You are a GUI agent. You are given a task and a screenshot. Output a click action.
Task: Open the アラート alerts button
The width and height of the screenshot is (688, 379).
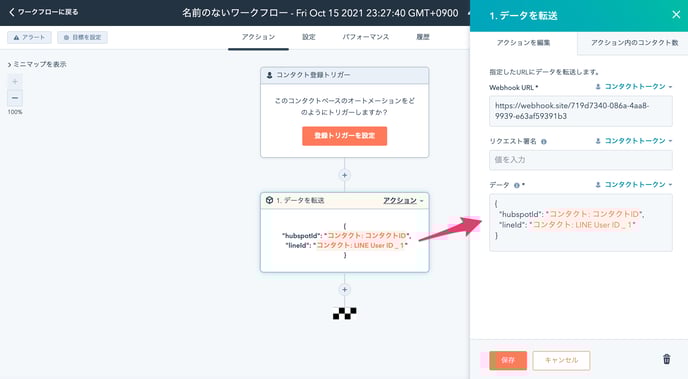pyautogui.click(x=29, y=37)
